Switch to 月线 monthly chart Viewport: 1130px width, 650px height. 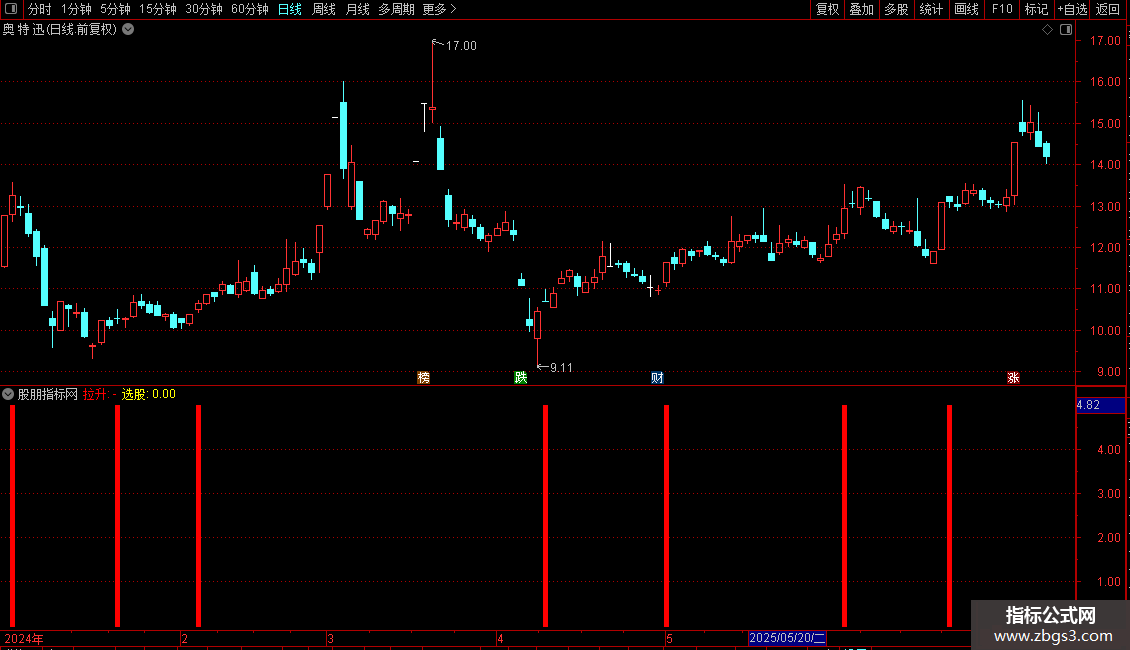point(357,9)
